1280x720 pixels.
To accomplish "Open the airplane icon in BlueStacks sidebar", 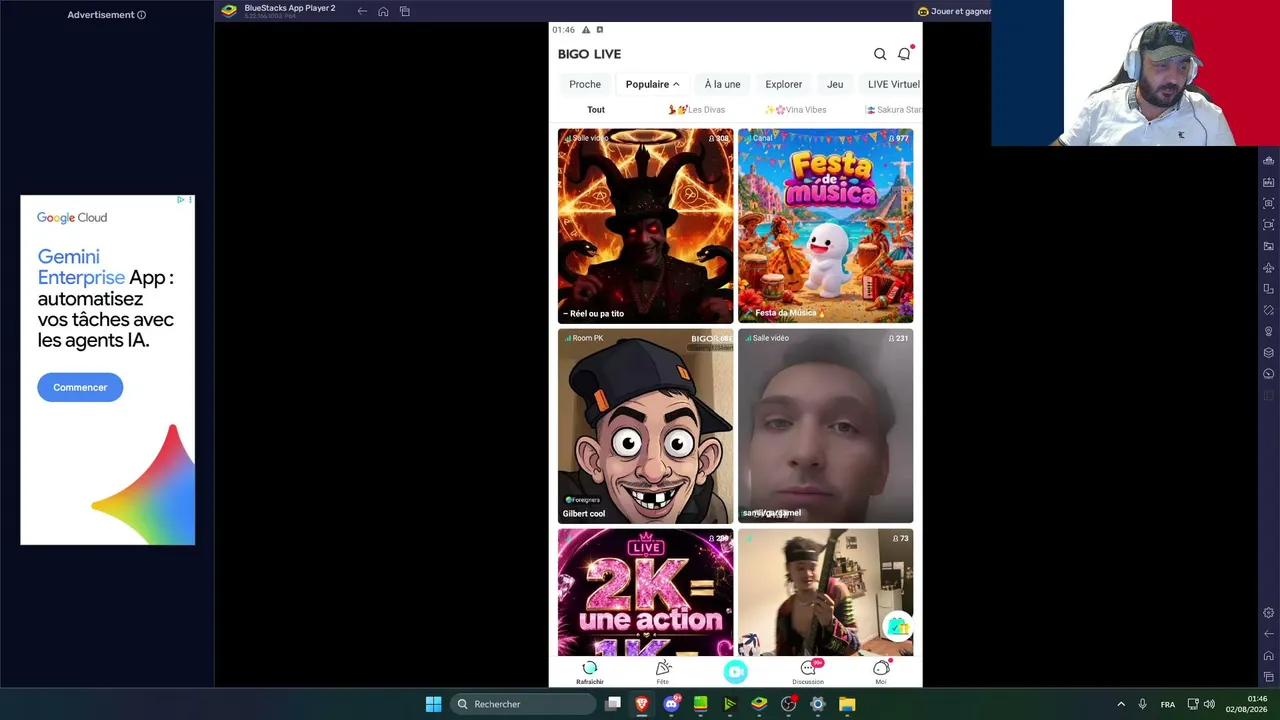I will pos(1269,268).
